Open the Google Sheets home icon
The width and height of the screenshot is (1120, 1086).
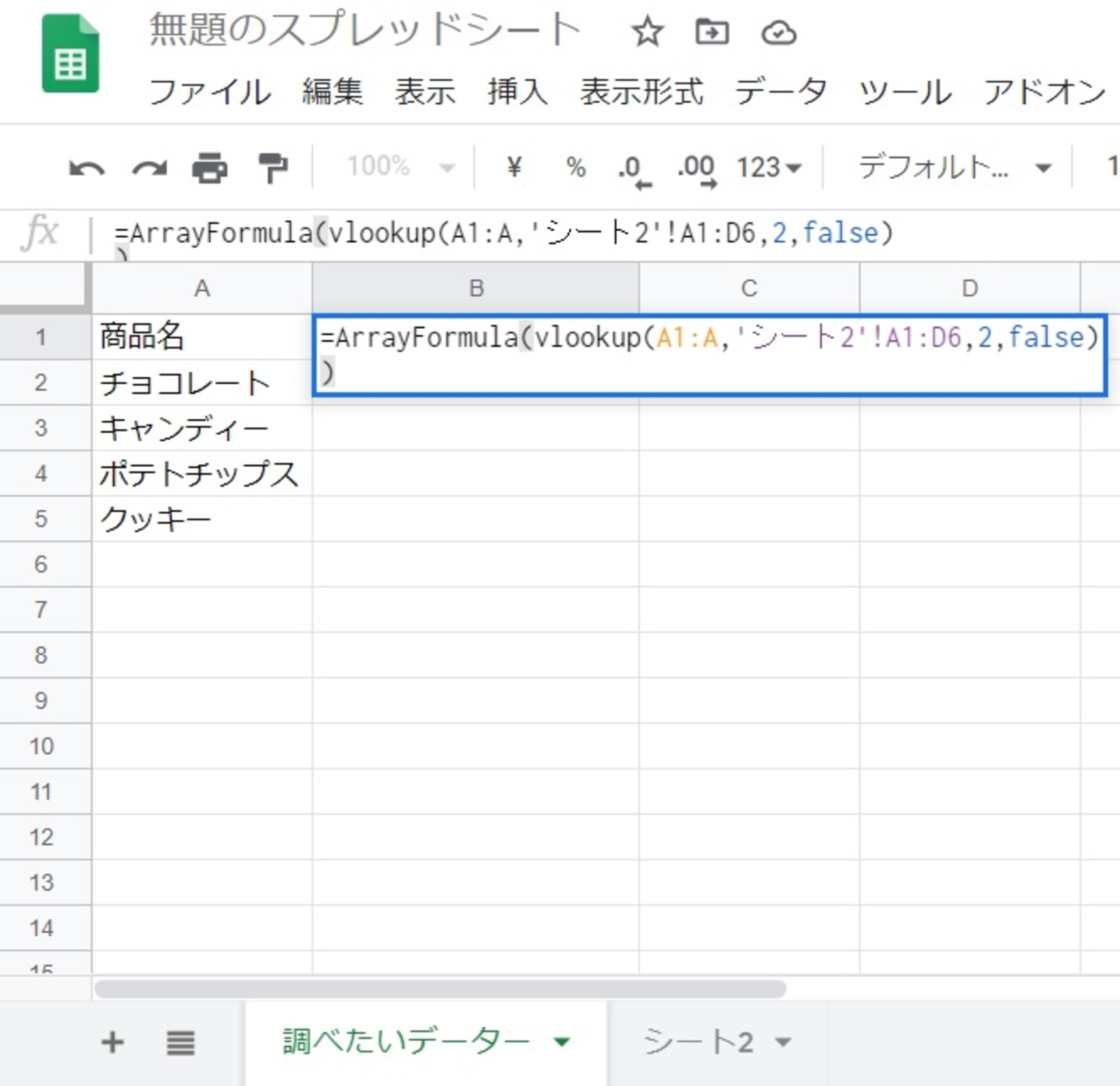point(70,54)
